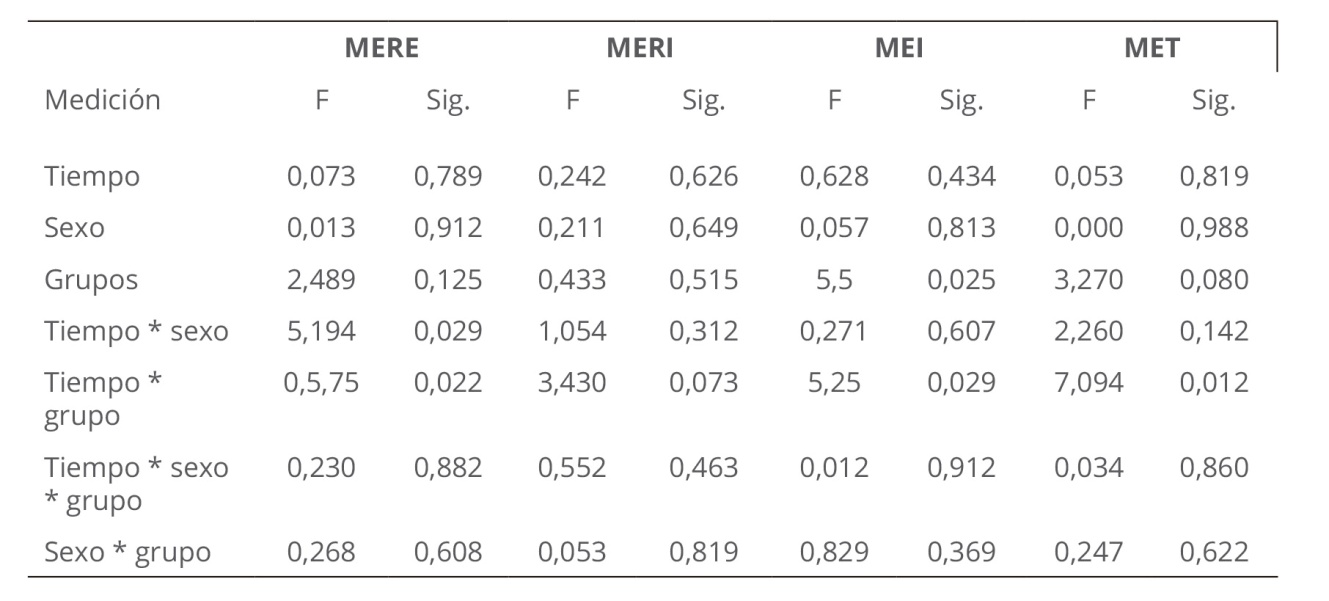Click the Tiempo * sexo row label
The width and height of the screenshot is (1329, 601).
click(x=136, y=331)
